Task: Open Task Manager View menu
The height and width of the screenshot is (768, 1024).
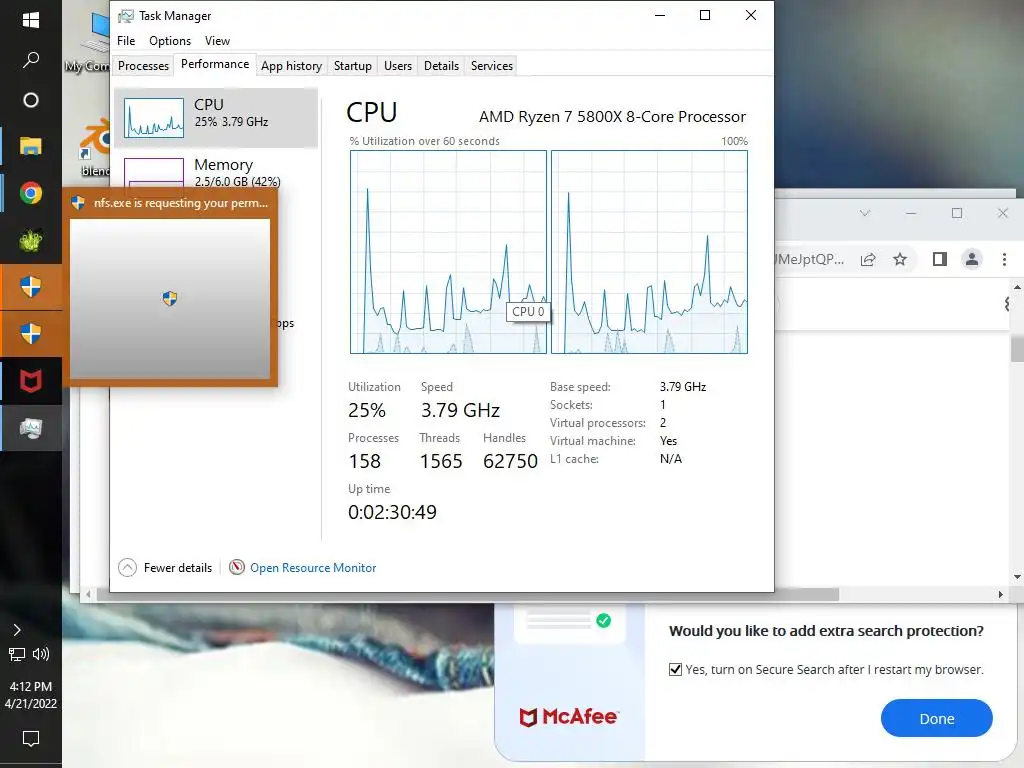Action: (x=217, y=40)
